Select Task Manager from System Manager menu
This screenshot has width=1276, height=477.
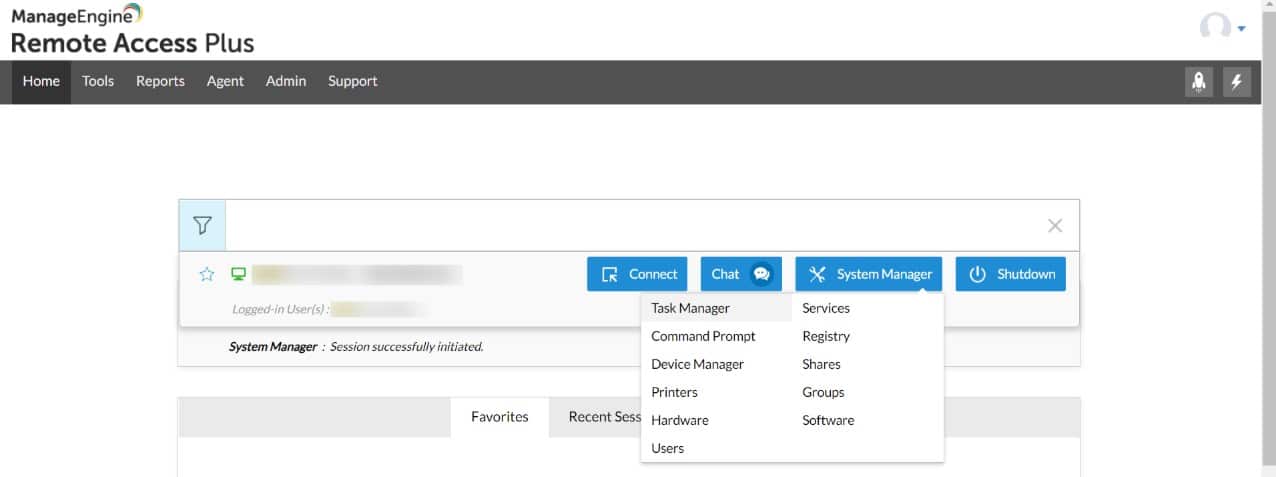716,308
